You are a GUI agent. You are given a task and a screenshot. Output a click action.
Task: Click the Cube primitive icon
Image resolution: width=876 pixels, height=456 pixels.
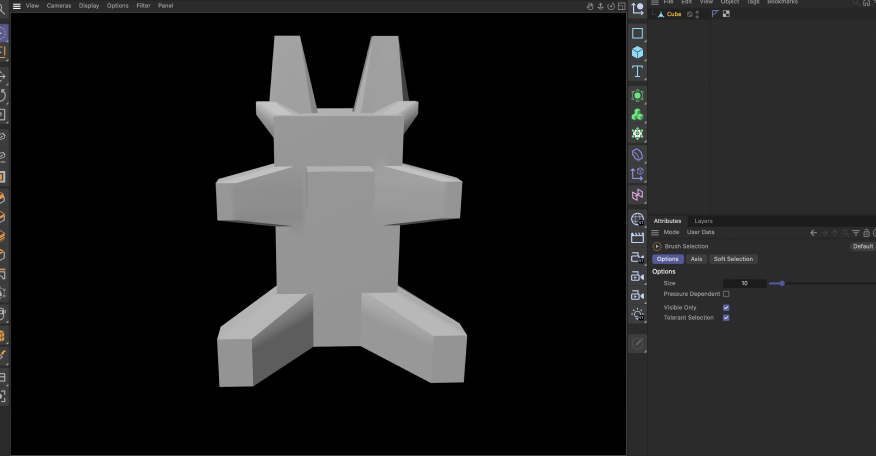pyautogui.click(x=637, y=52)
